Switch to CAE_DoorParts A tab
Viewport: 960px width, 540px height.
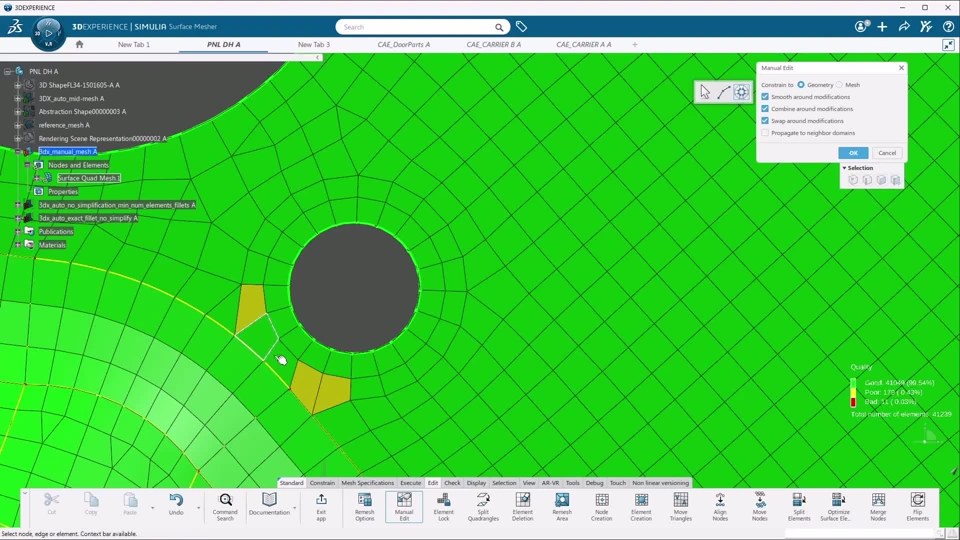pos(403,45)
